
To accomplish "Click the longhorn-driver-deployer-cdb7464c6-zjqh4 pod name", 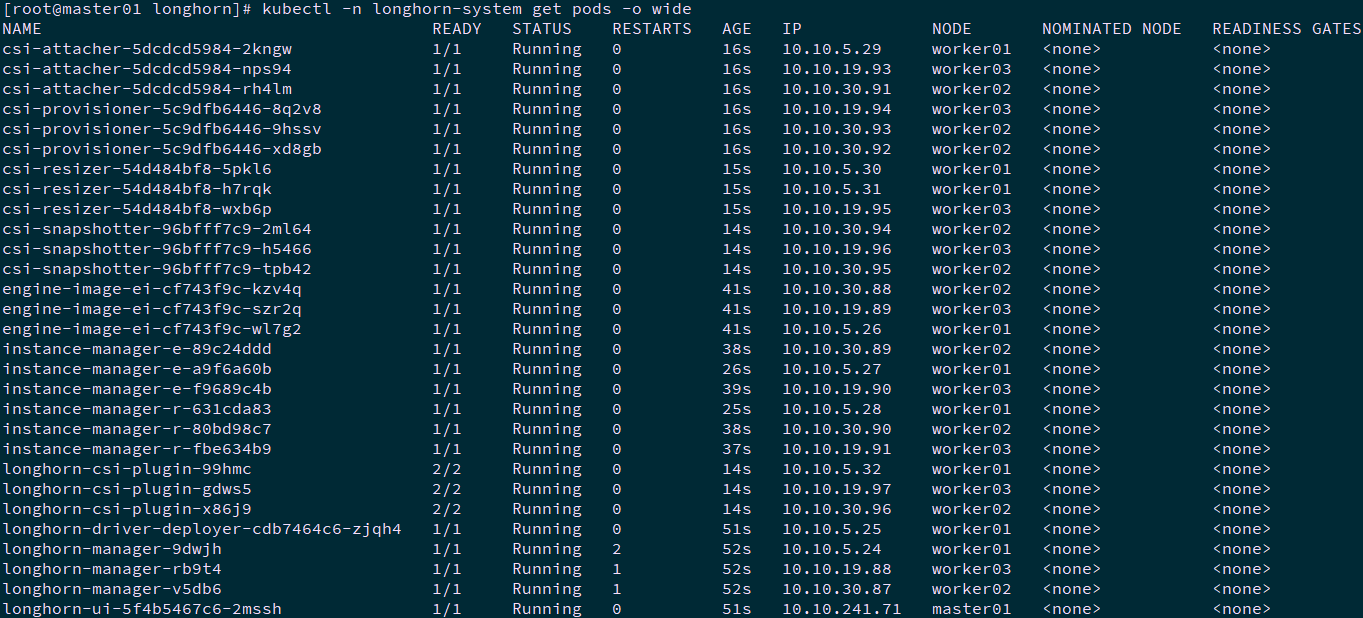I will 202,529.
